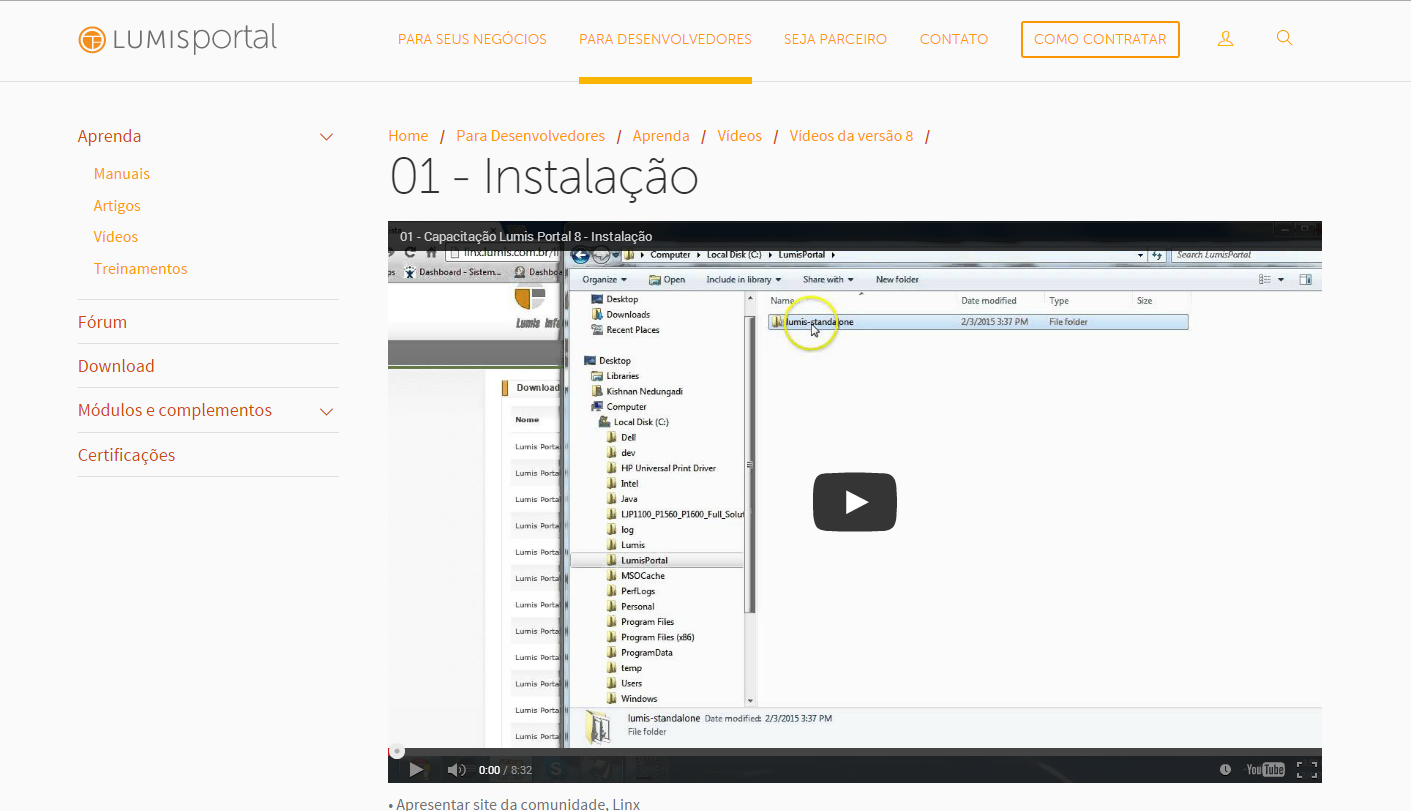Go to Artigos in the sidebar
Image resolution: width=1411 pixels, height=811 pixels.
pyautogui.click(x=117, y=206)
